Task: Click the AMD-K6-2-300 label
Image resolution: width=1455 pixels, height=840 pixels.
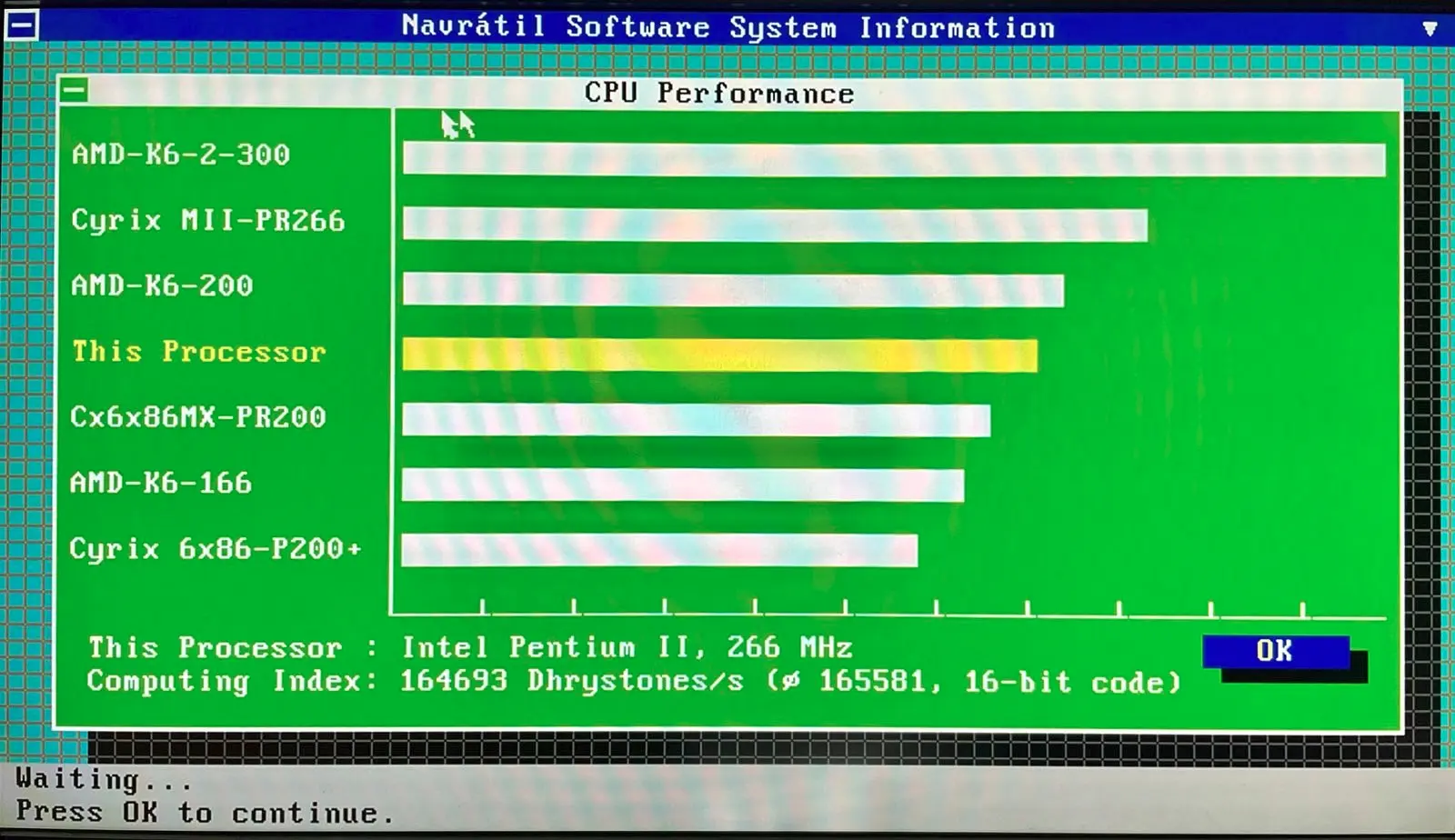Action: 180,154
